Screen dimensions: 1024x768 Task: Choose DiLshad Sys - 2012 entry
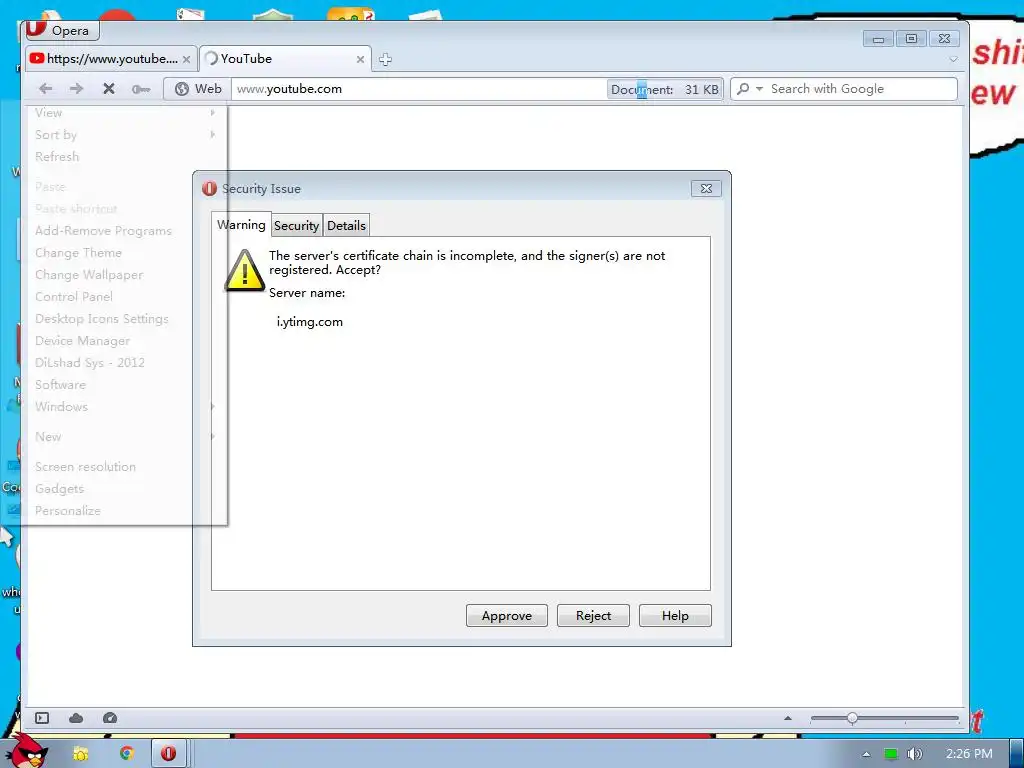(124, 362)
